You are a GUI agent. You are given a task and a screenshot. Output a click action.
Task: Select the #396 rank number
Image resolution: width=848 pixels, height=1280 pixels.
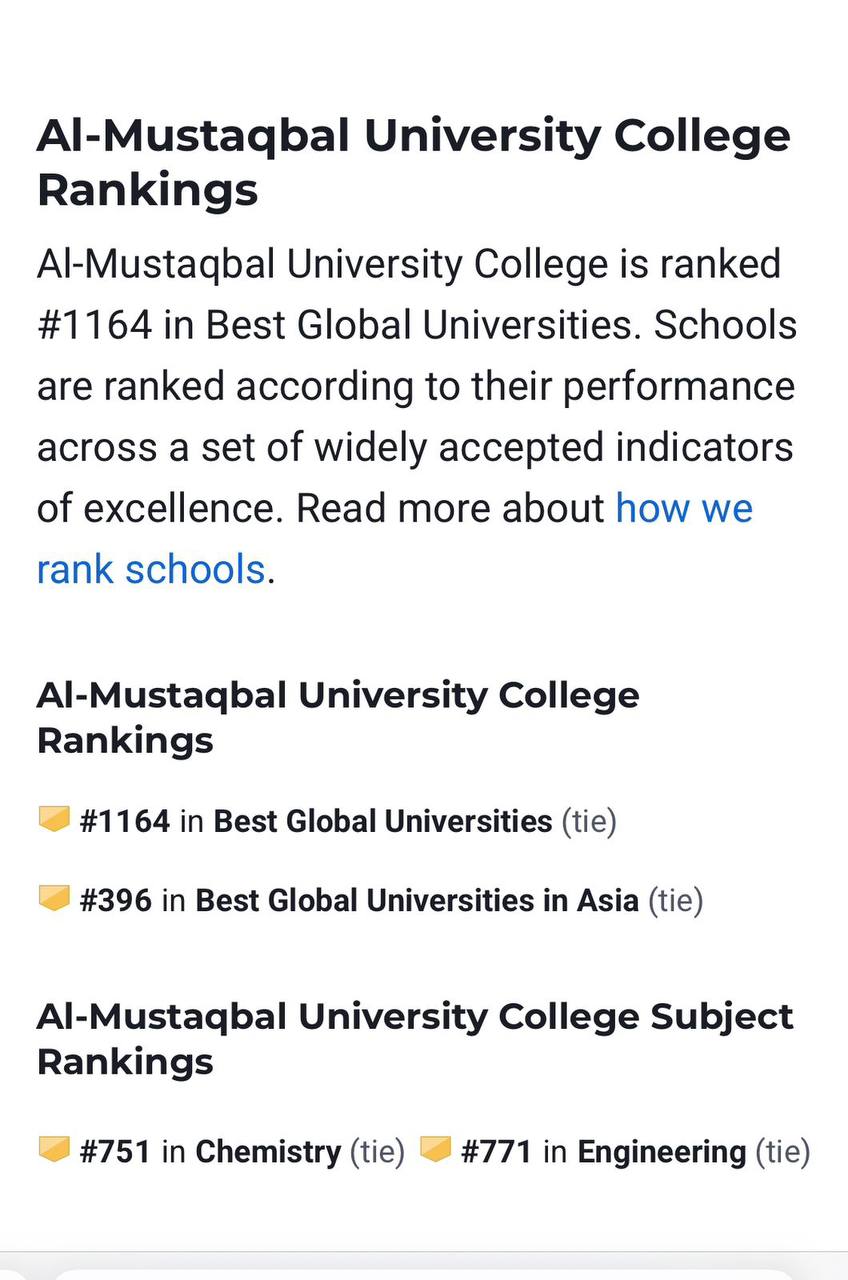116,900
